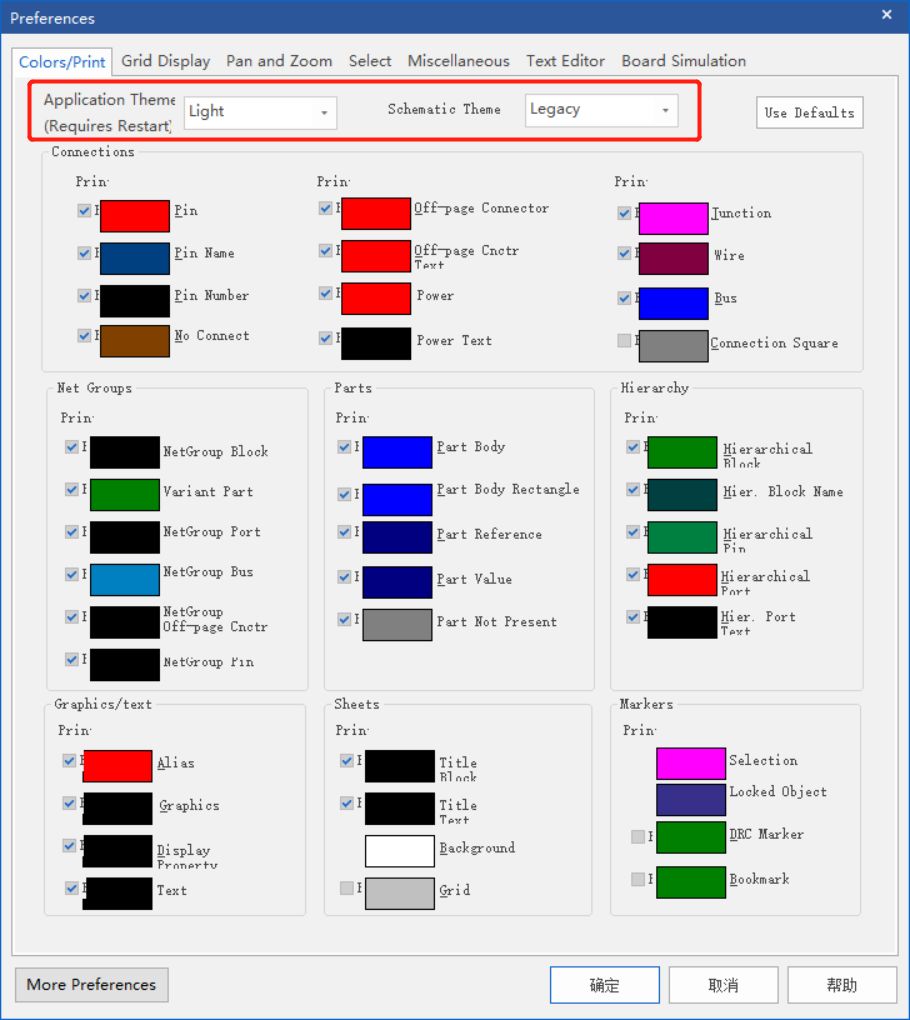This screenshot has width=910, height=1020.
Task: Change Hierarchical Block color swatch
Action: (x=682, y=452)
